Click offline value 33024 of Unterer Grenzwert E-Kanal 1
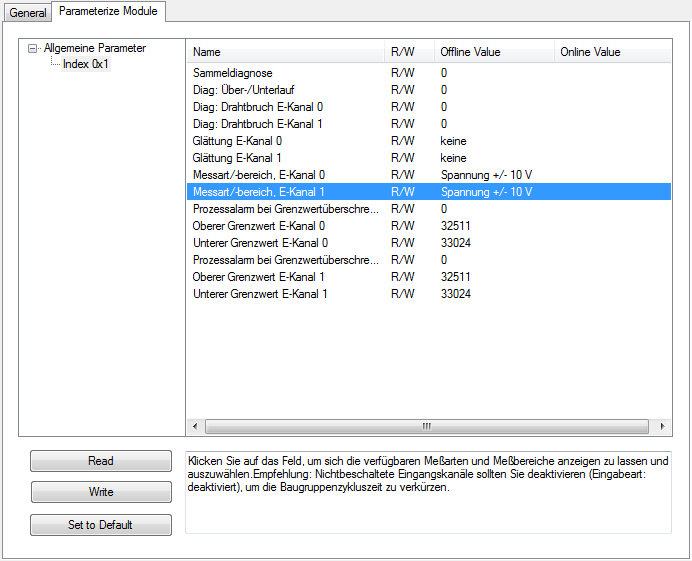This screenshot has height=561, width=692. (455, 294)
